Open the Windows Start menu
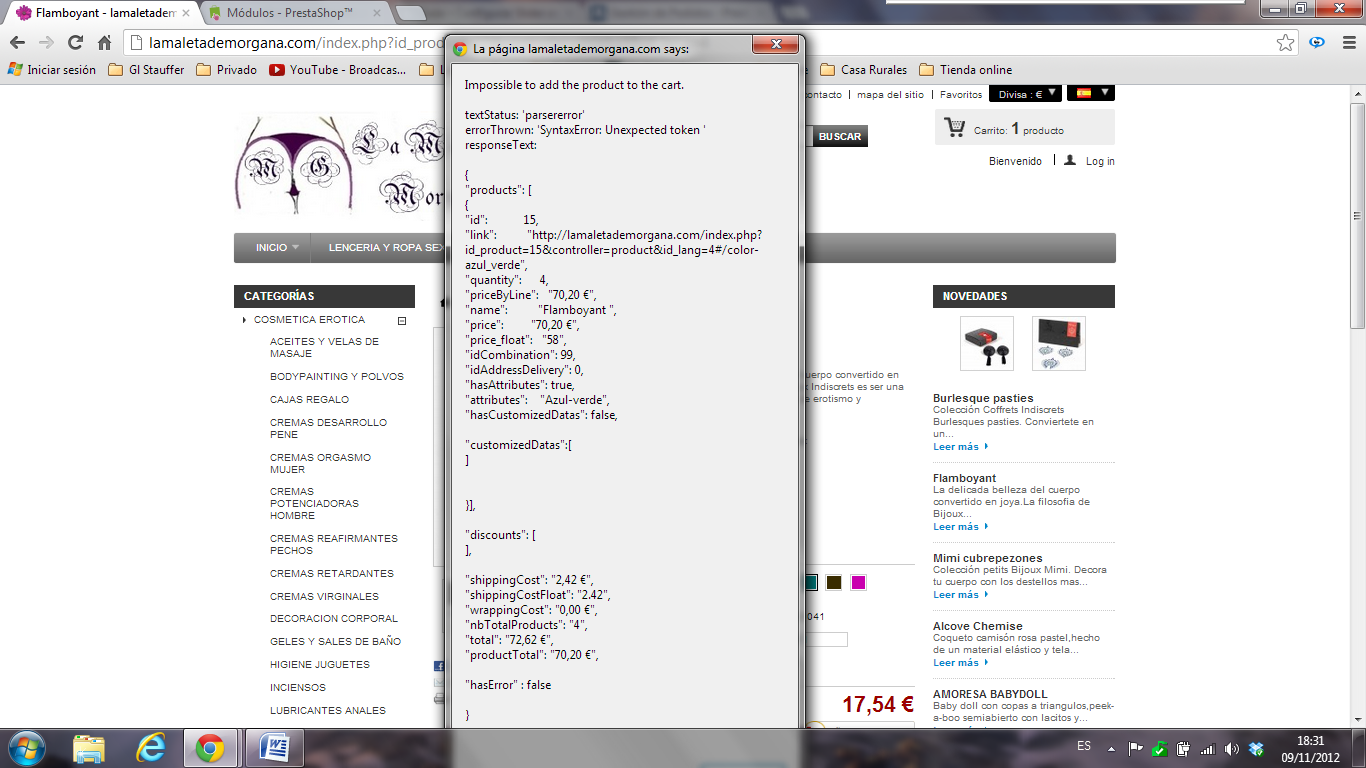 tap(25, 748)
